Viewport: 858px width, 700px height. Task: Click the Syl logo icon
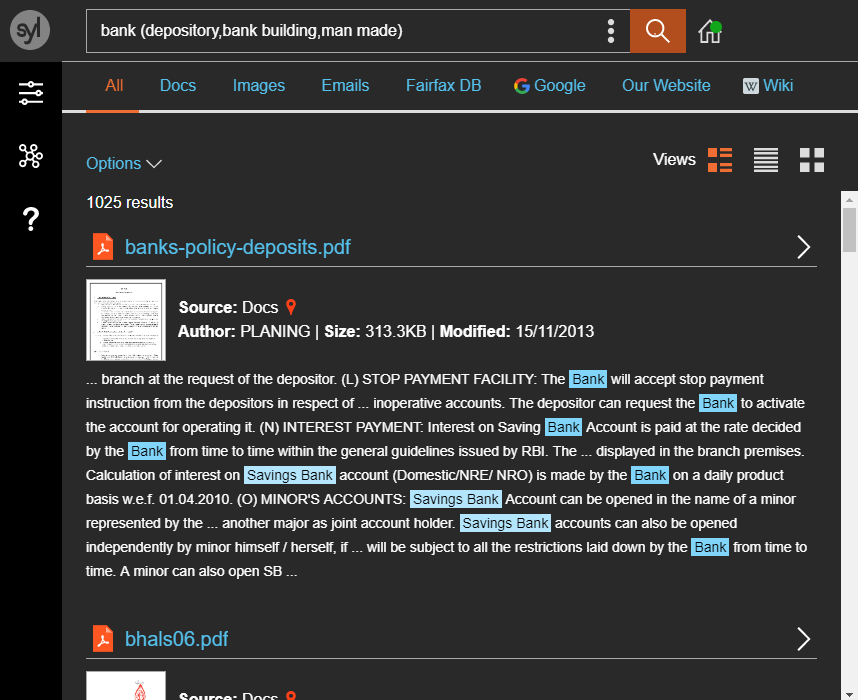point(30,31)
